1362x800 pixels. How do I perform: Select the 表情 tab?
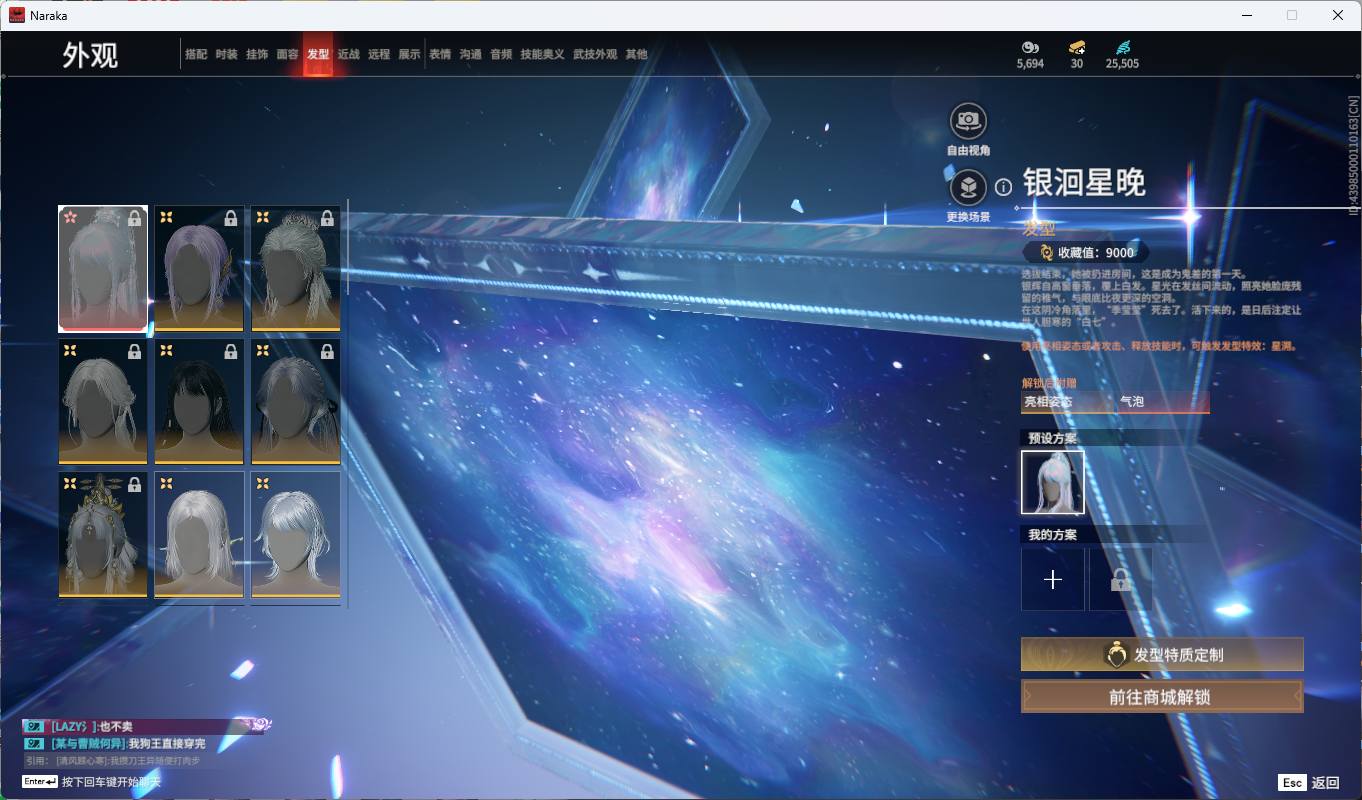(x=440, y=55)
